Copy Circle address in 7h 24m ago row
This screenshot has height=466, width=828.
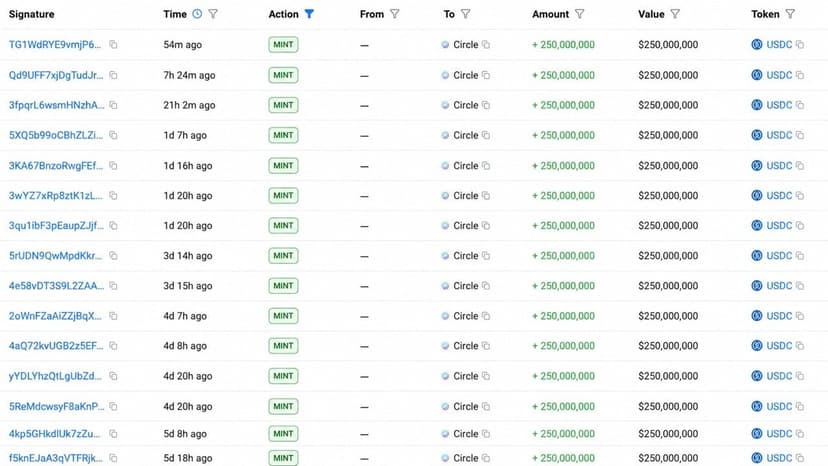click(486, 75)
